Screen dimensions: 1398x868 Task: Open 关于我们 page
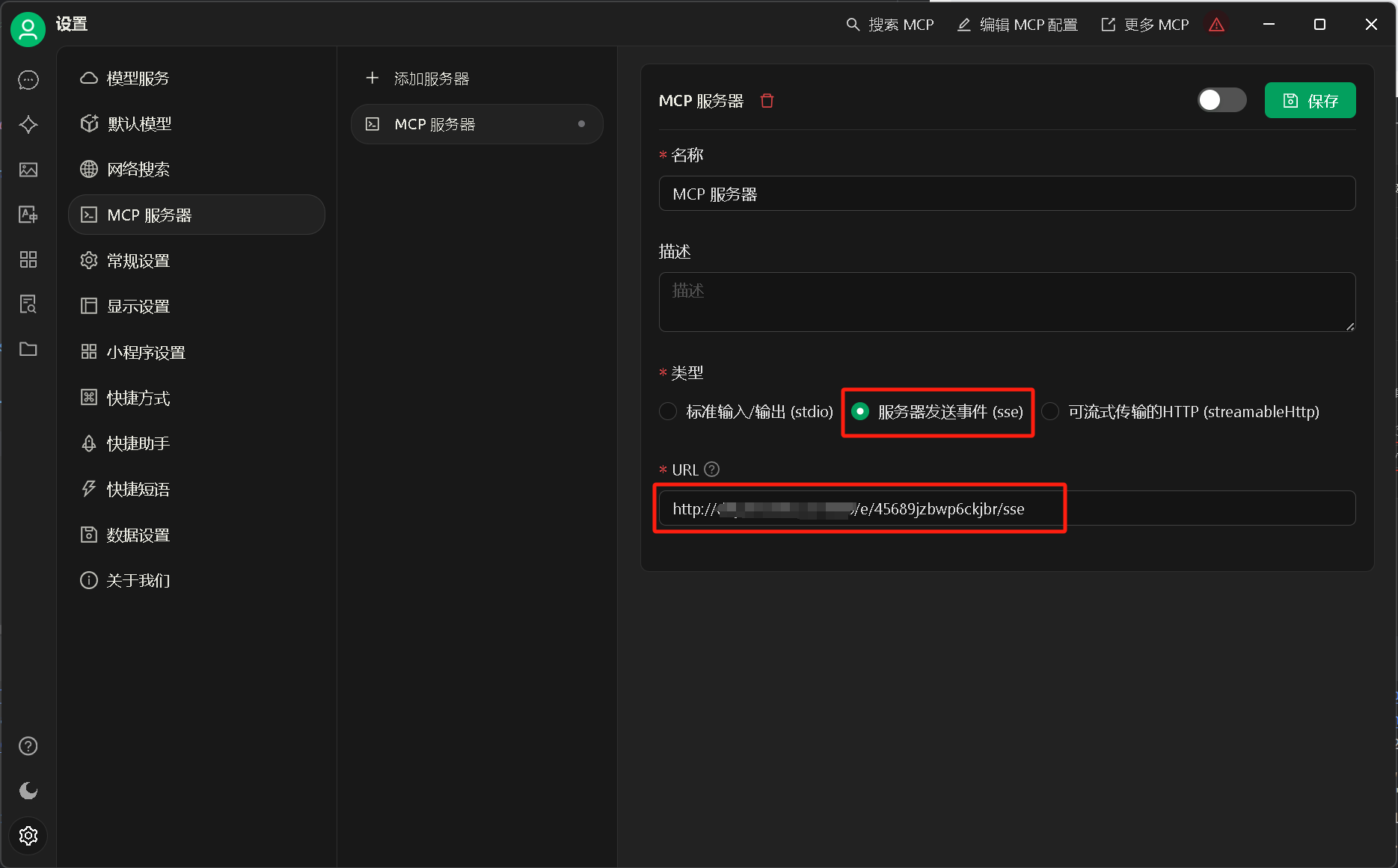(196, 581)
